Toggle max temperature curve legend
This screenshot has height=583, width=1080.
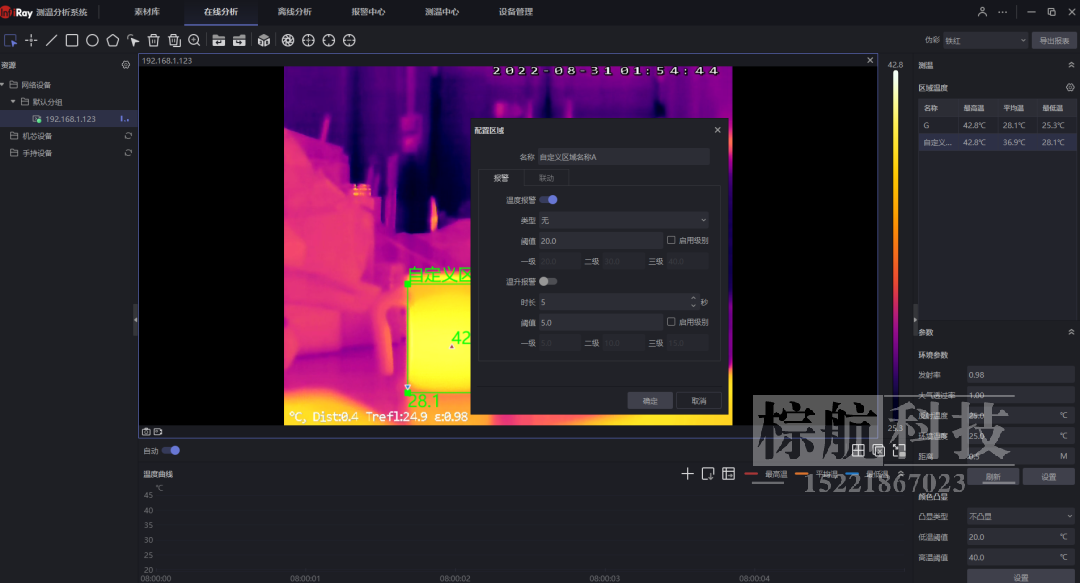[766, 474]
